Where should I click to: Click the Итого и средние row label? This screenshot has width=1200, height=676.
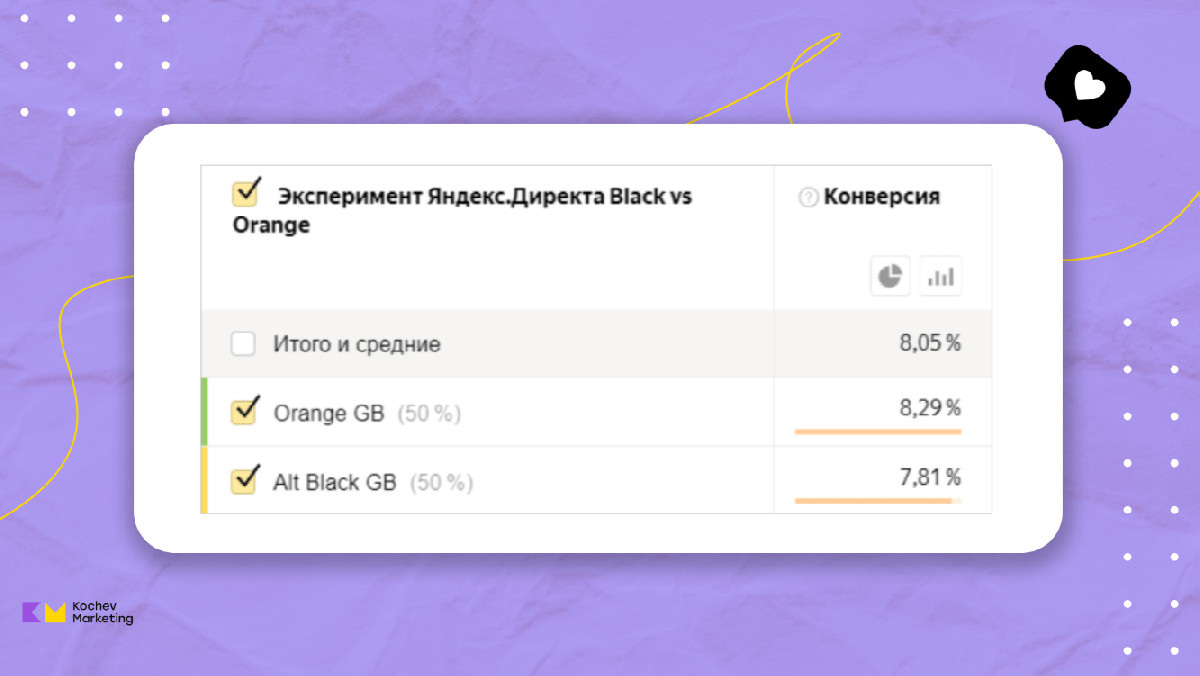[x=356, y=345]
